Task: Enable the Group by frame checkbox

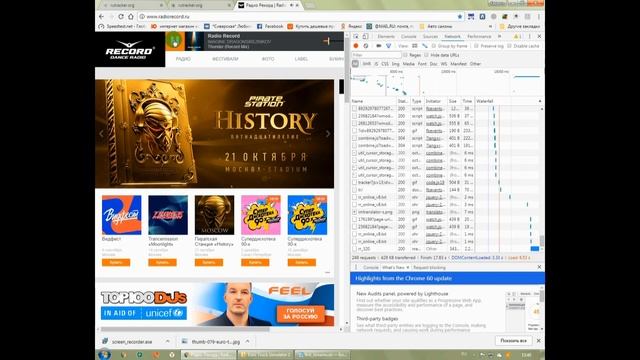Action: coord(434,46)
